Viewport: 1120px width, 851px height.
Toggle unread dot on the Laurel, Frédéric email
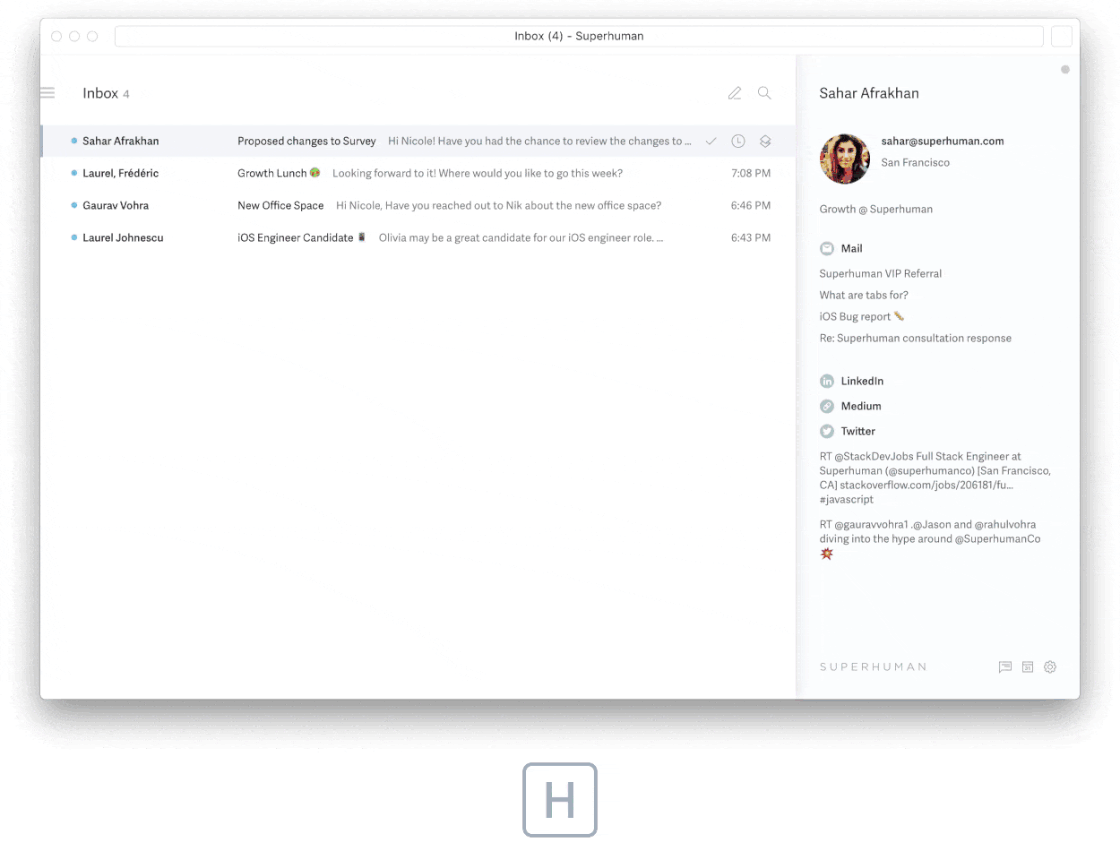pos(74,174)
